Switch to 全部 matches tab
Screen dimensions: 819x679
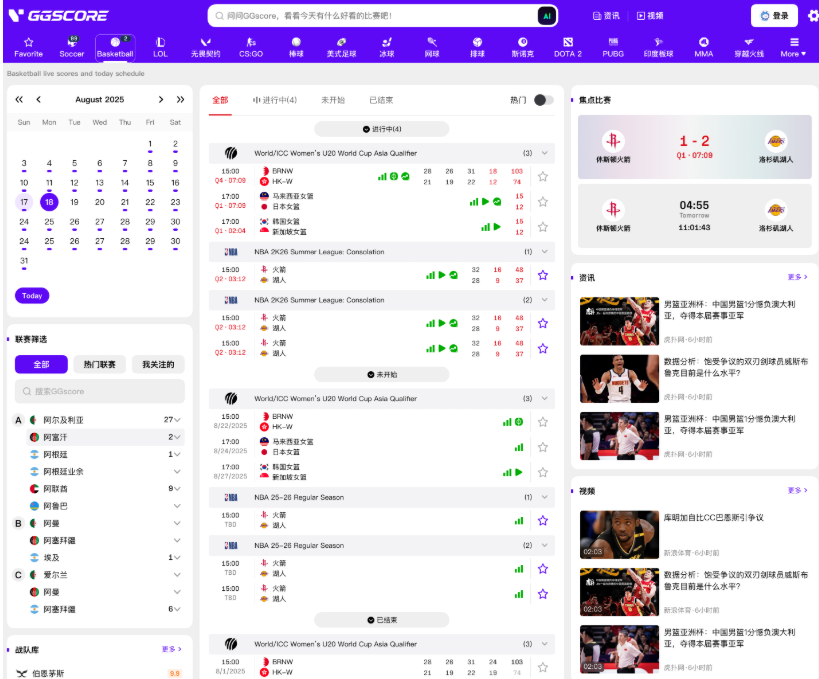pos(220,100)
